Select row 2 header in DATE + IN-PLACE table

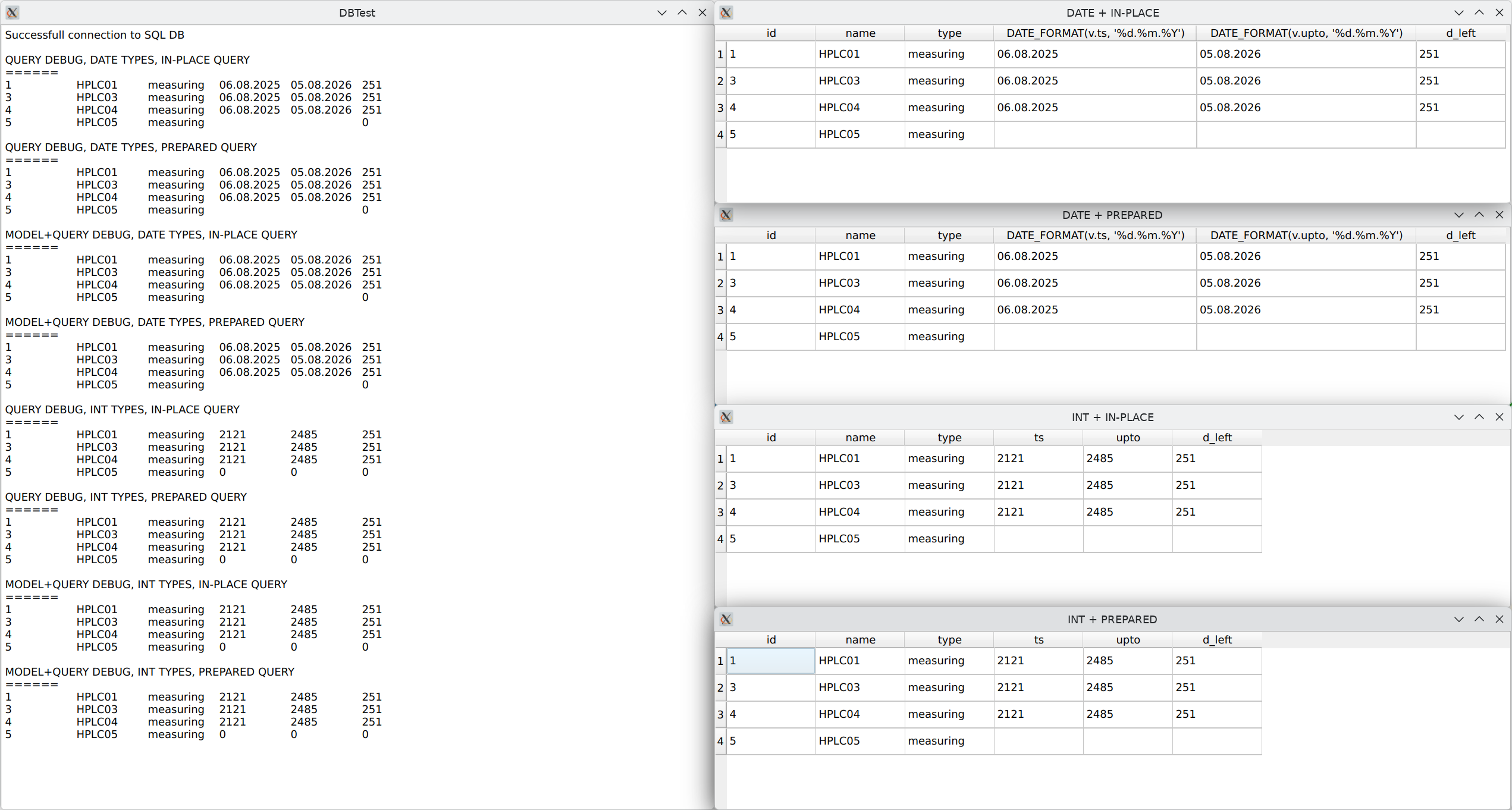[x=720, y=81]
